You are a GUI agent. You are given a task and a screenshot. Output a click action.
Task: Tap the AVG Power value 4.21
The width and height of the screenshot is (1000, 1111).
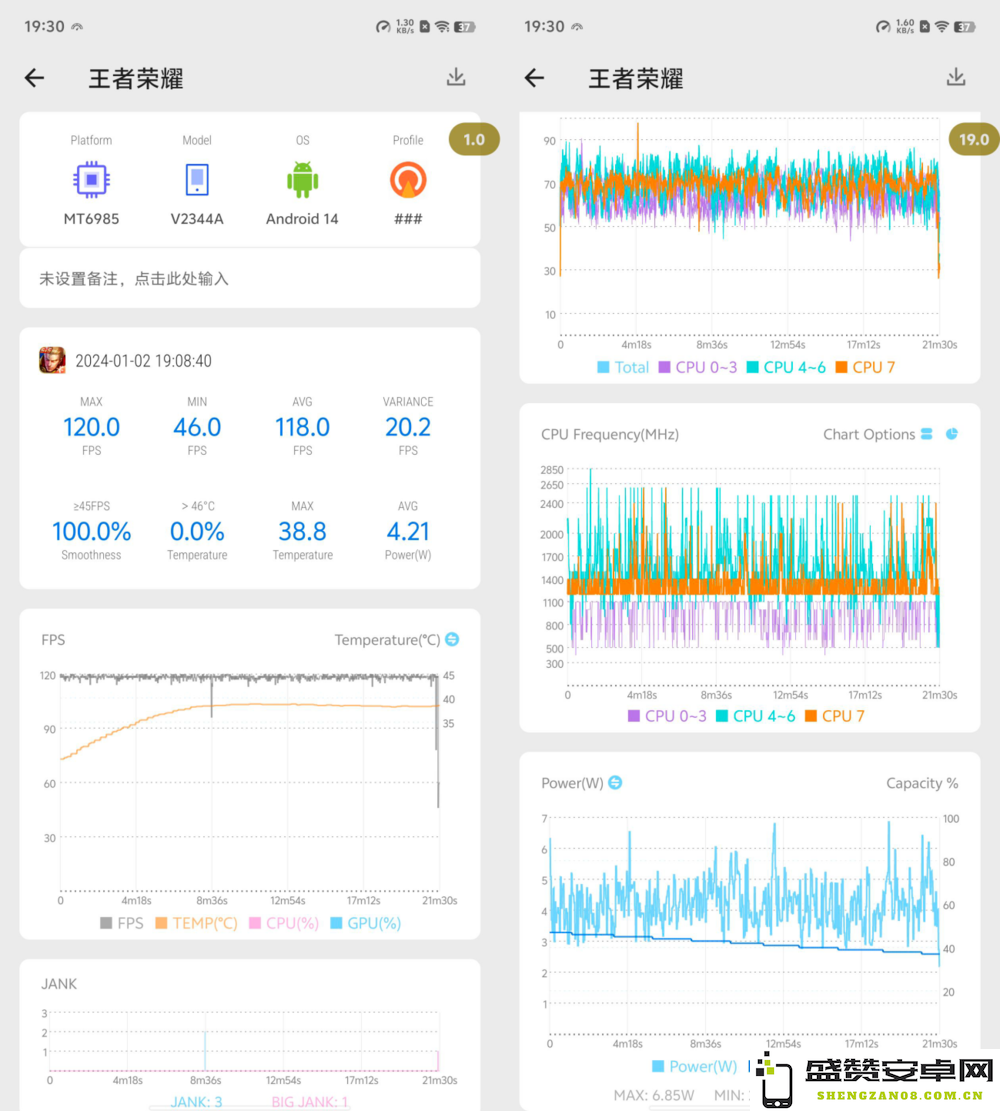408,531
